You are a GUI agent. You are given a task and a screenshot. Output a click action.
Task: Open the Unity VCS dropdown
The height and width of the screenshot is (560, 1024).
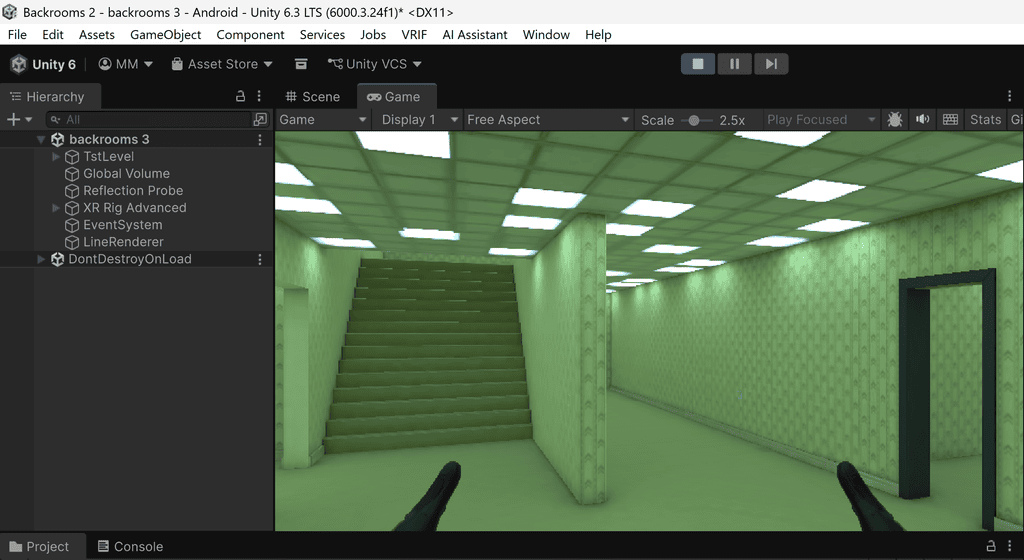tap(374, 64)
